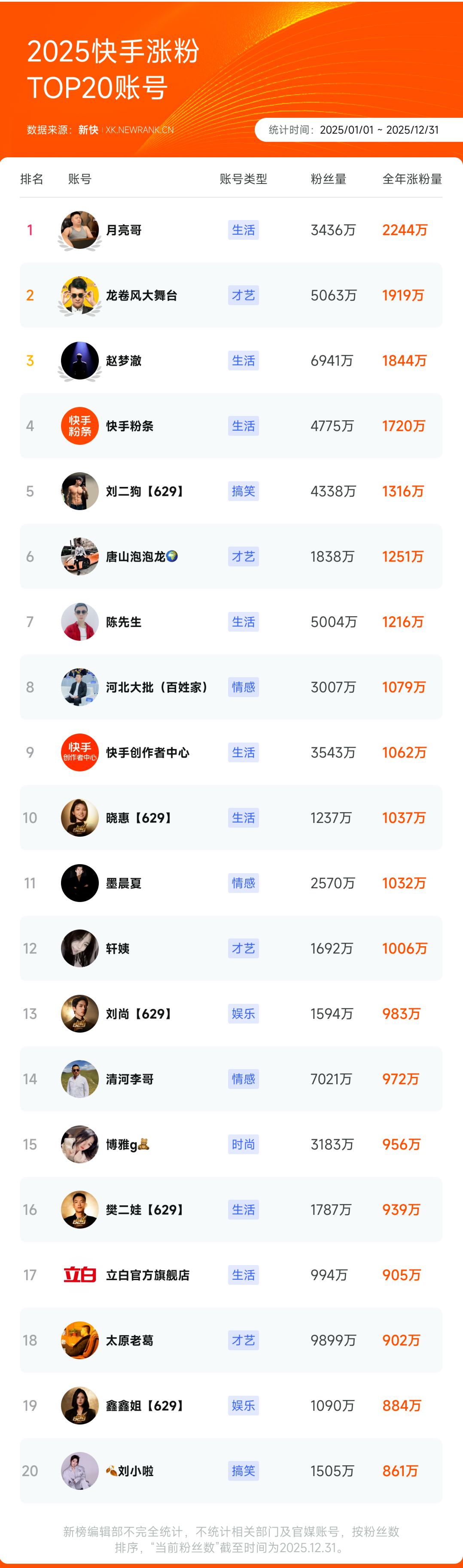The width and height of the screenshot is (463, 1568).
Task: Click the 才艺 tag next to 轩姨
Action: click(244, 948)
